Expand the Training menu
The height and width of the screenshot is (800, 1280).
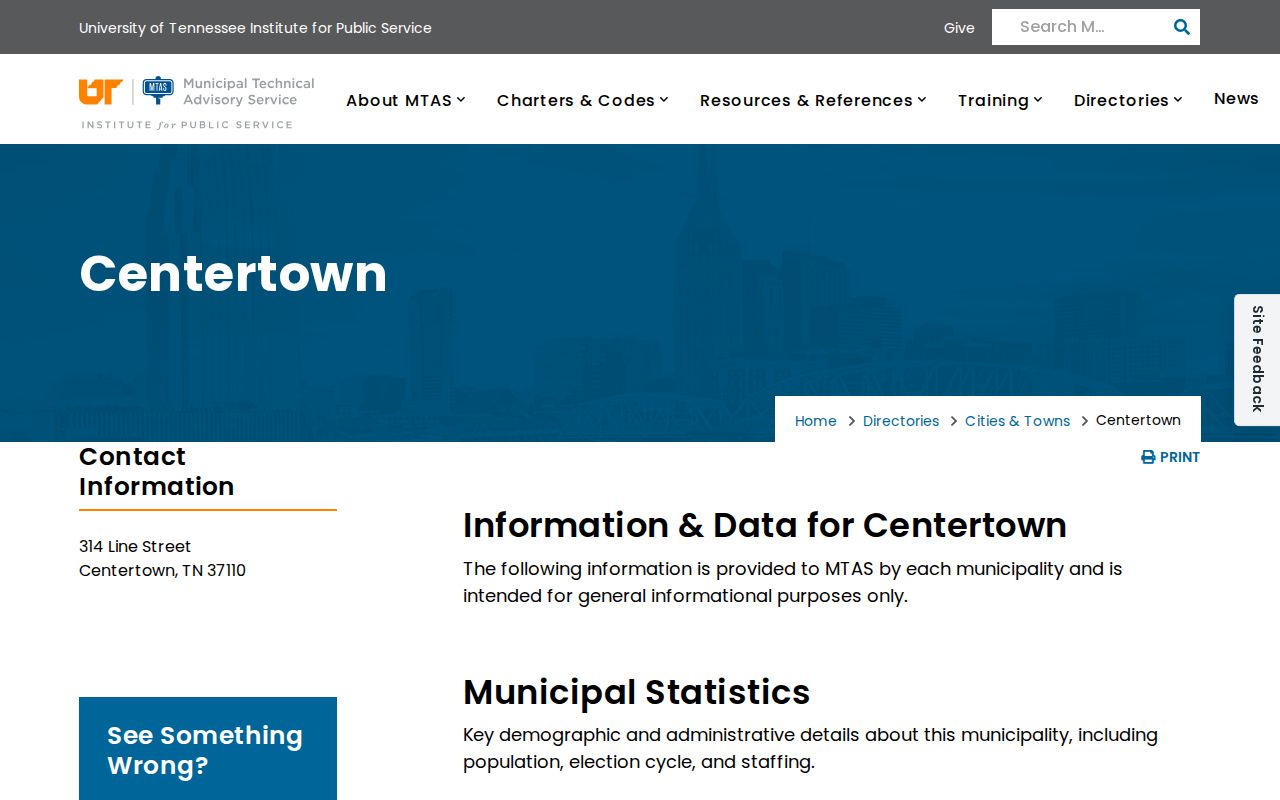click(1000, 100)
